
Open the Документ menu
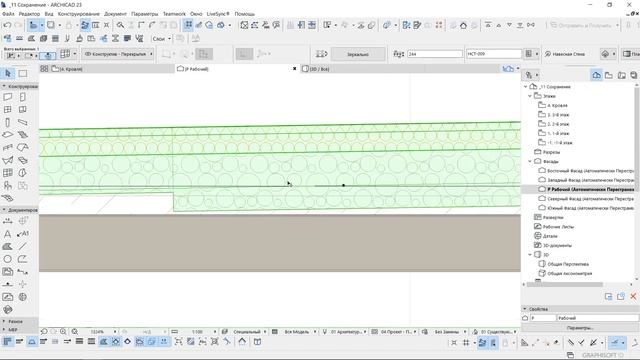pos(115,14)
